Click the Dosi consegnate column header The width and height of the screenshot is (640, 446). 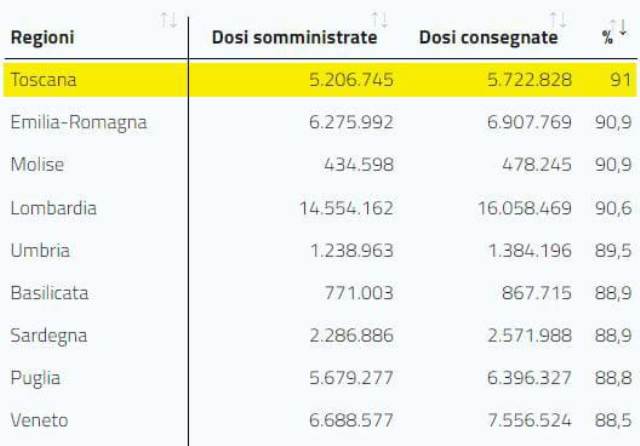[x=488, y=38]
